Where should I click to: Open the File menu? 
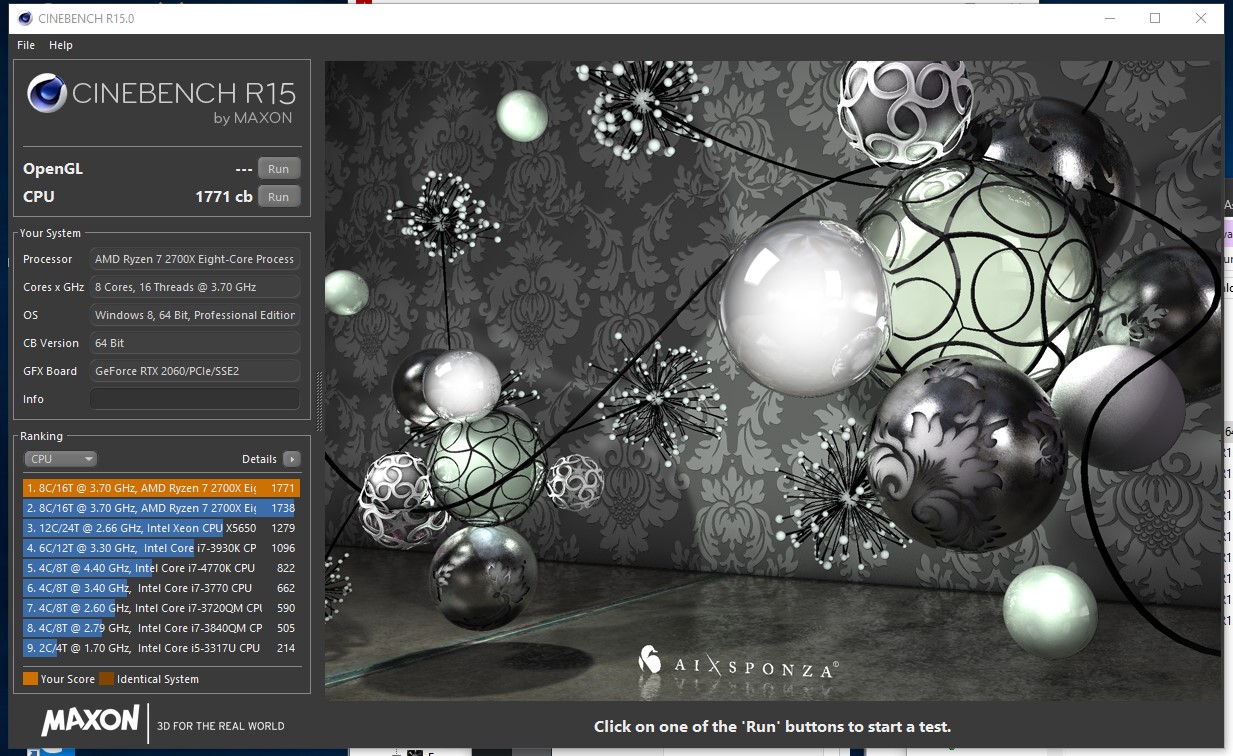point(25,45)
